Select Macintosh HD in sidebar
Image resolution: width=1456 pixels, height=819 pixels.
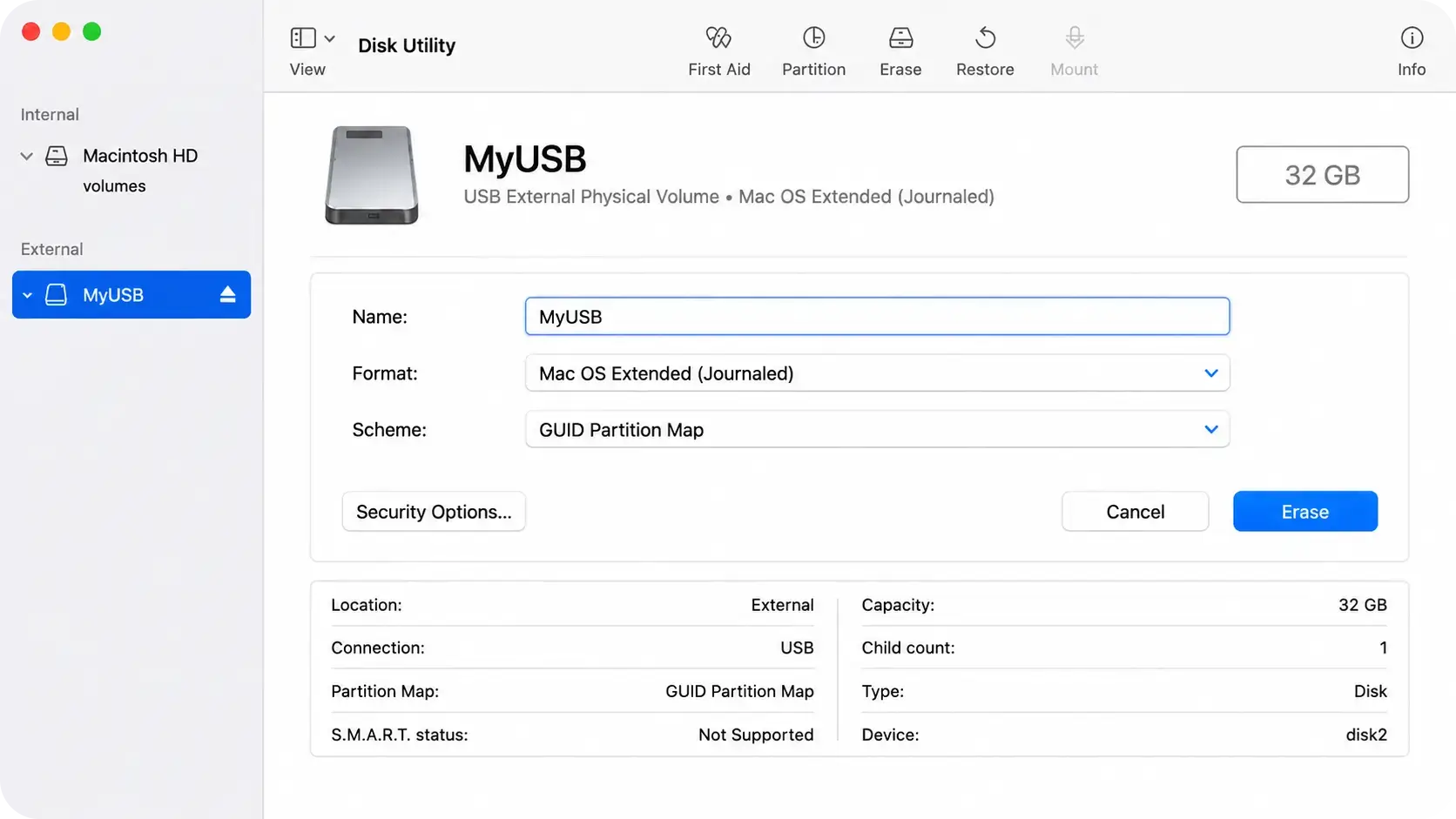140,156
